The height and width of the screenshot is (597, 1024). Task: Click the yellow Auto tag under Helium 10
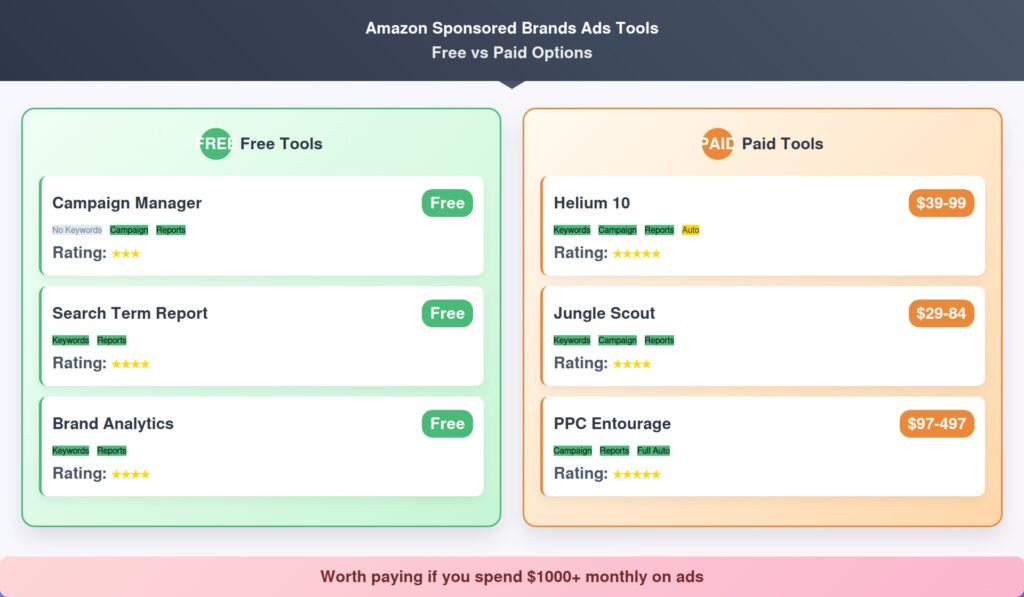point(690,230)
